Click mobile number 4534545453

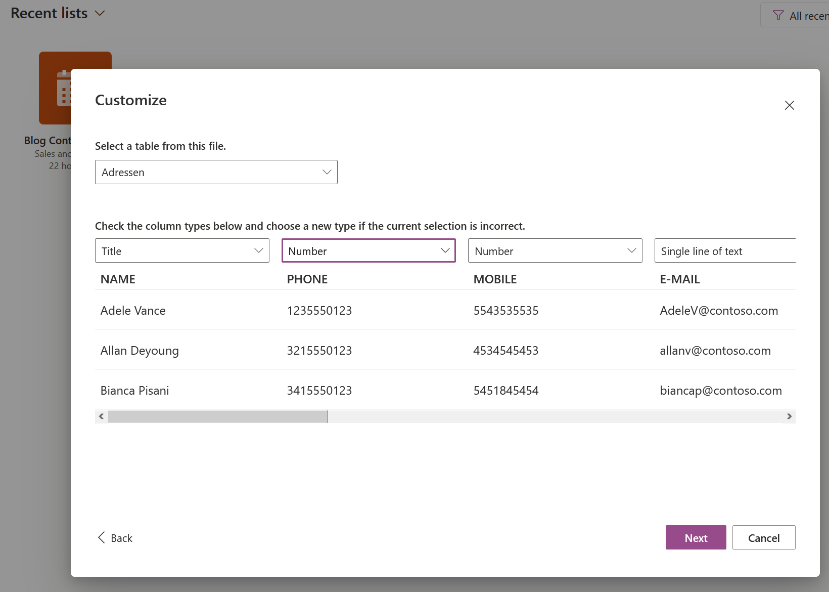[x=506, y=351]
